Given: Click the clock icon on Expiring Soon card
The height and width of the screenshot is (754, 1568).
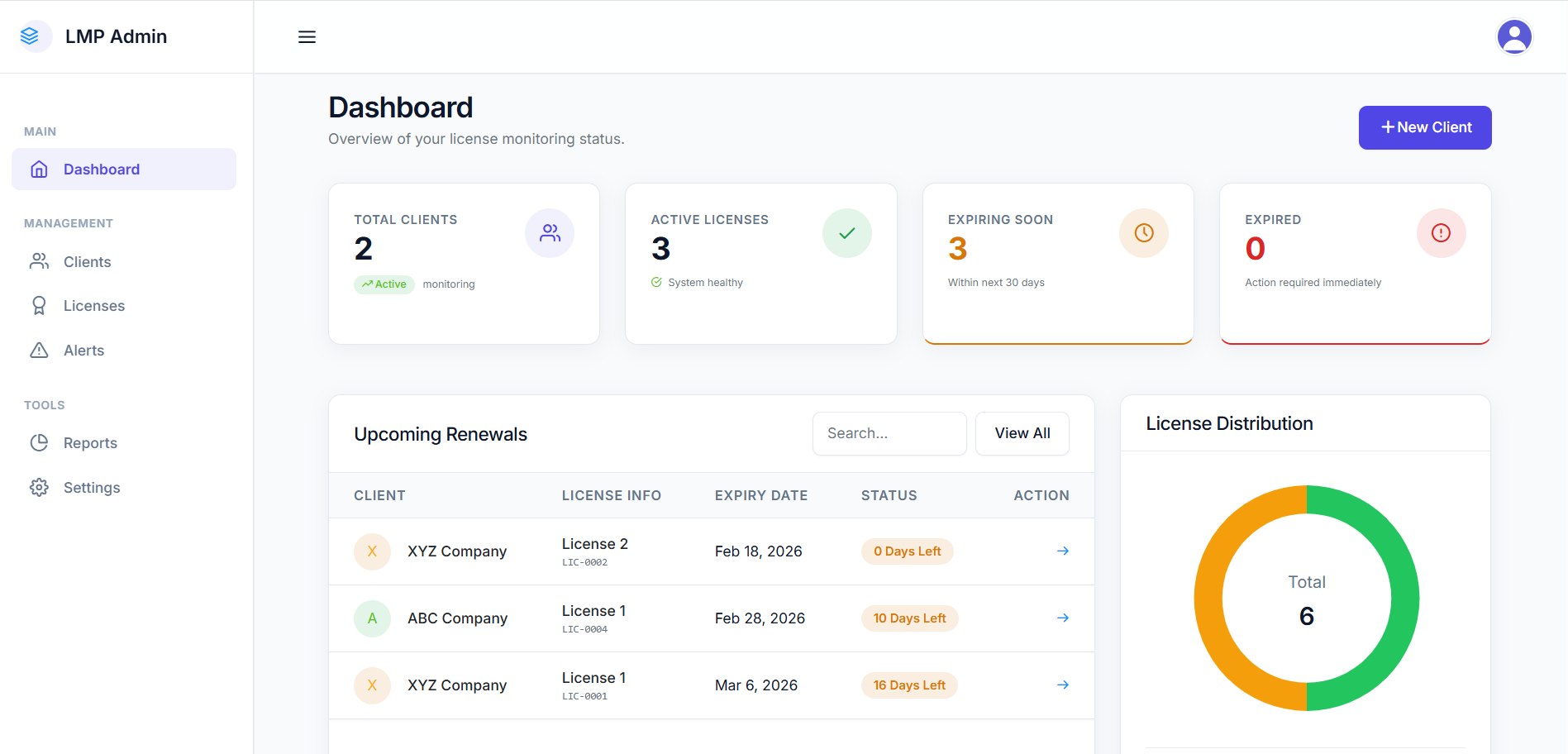Looking at the screenshot, I should tap(1143, 232).
